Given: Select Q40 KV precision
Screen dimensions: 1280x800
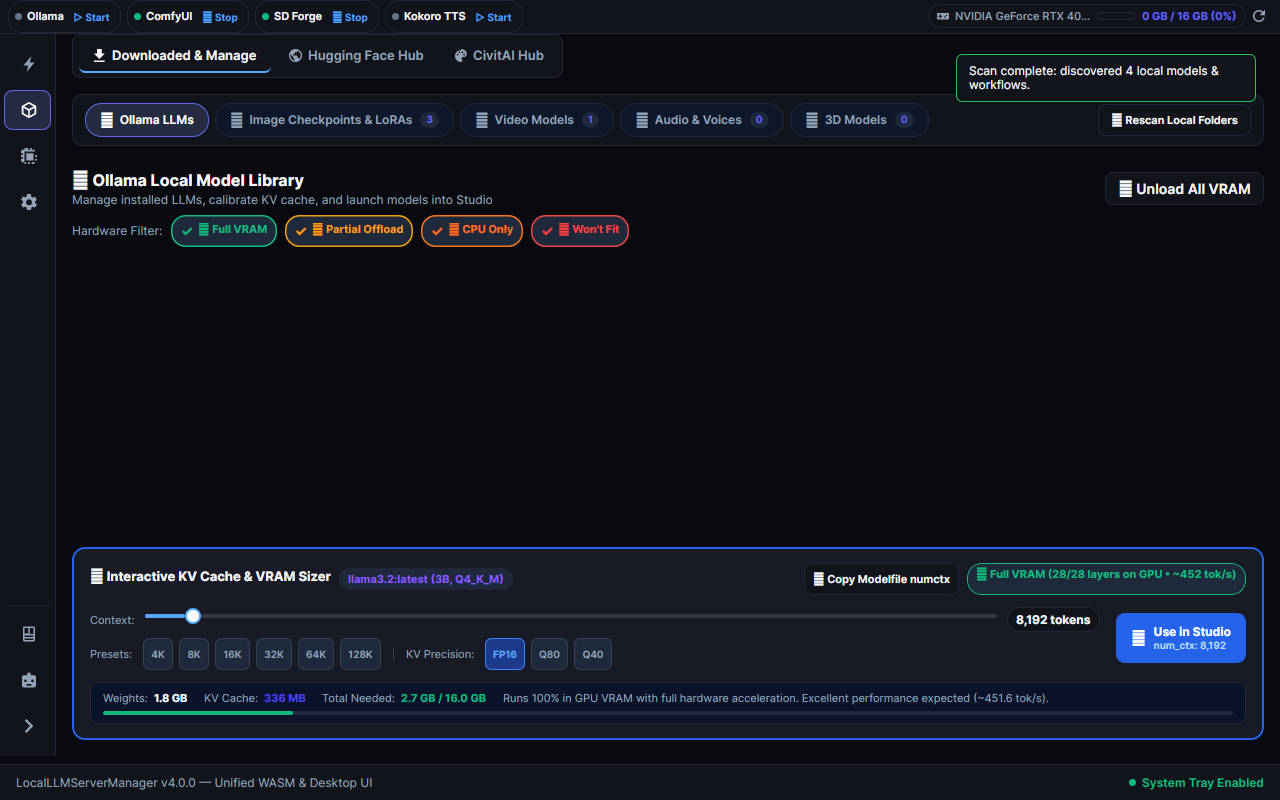Looking at the screenshot, I should (x=593, y=654).
